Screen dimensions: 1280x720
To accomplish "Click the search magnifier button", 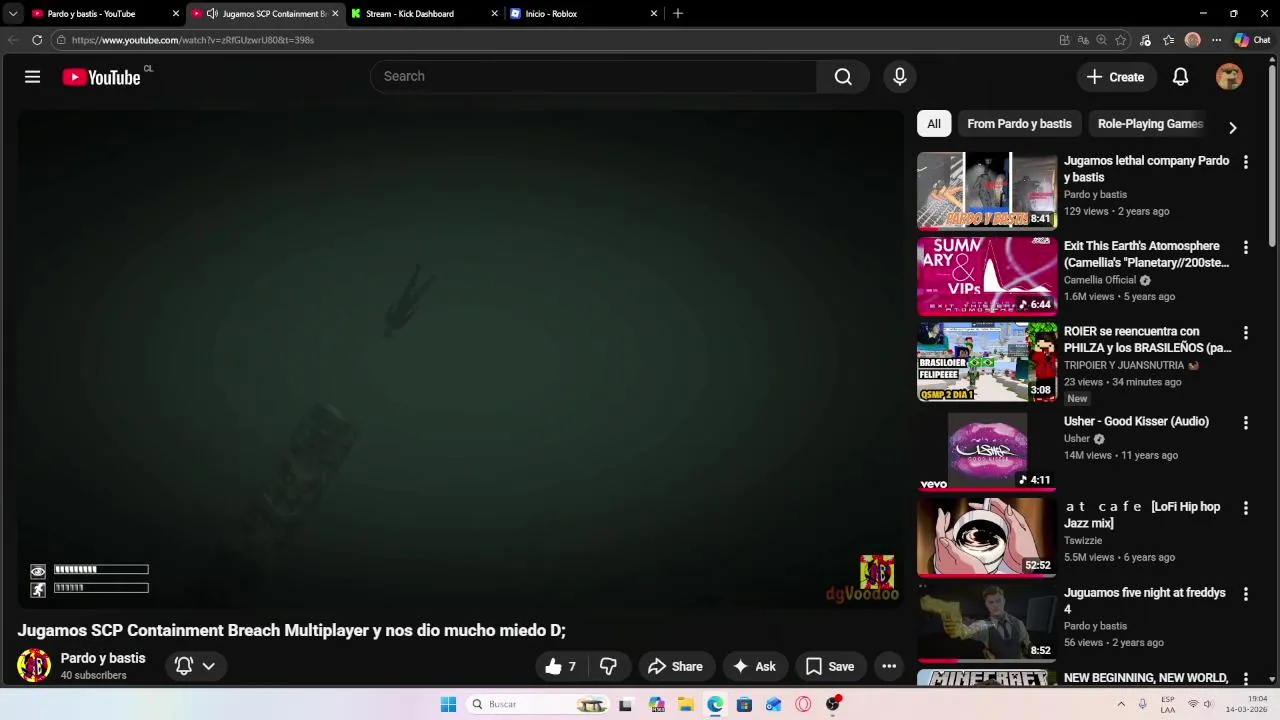I will tap(843, 77).
